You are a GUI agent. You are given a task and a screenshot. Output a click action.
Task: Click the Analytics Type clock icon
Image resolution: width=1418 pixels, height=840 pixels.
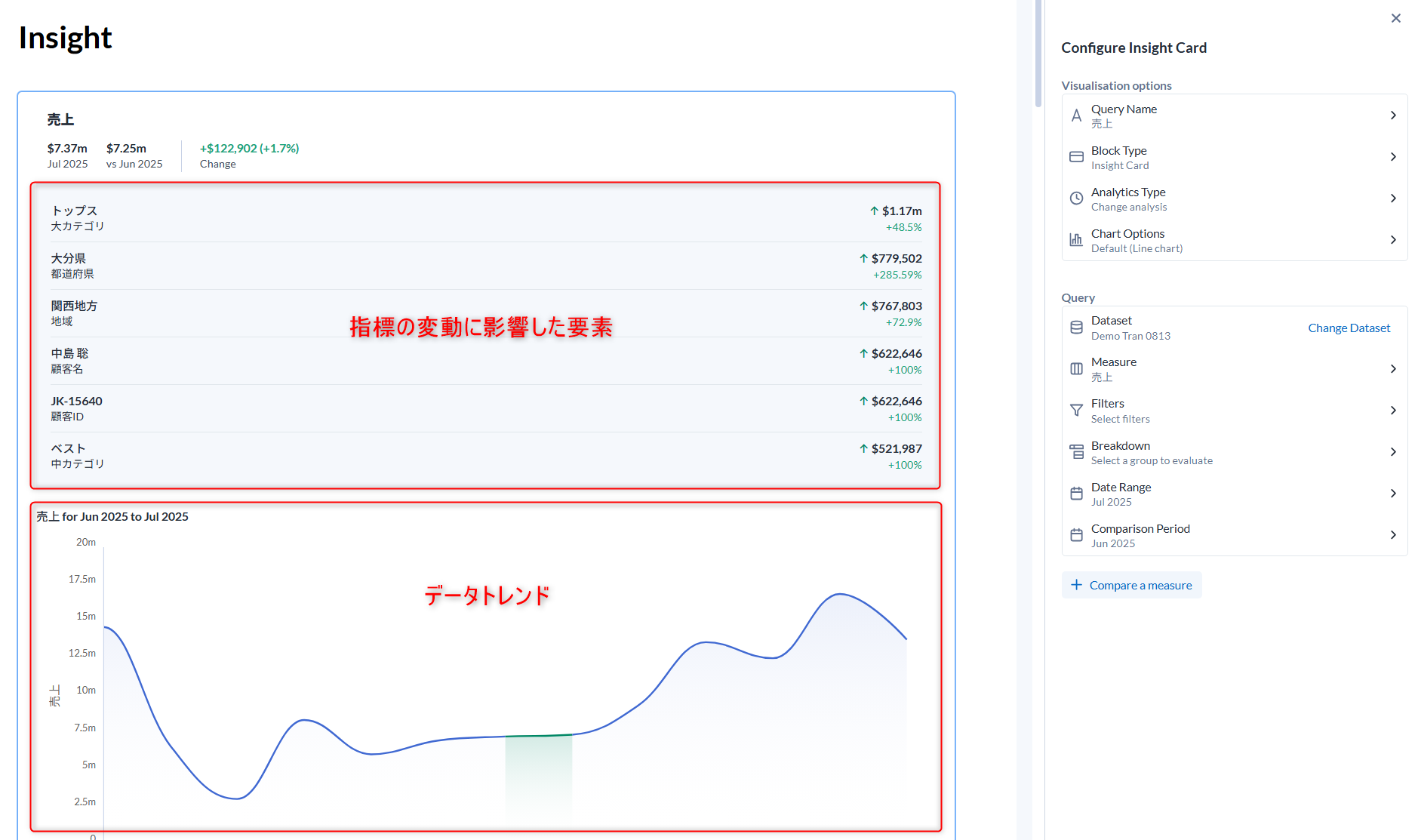tap(1076, 198)
